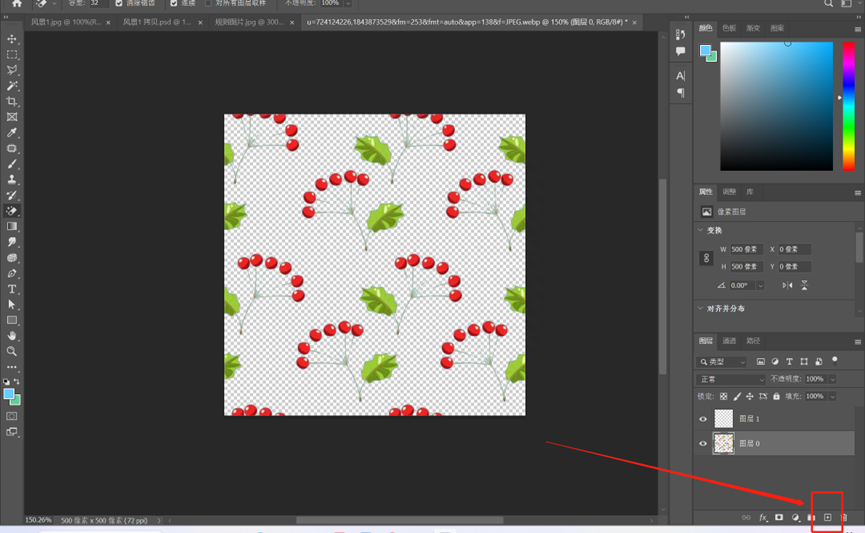The image size is (865, 533).
Task: Select the Horizontal Type tool
Action: [12, 289]
